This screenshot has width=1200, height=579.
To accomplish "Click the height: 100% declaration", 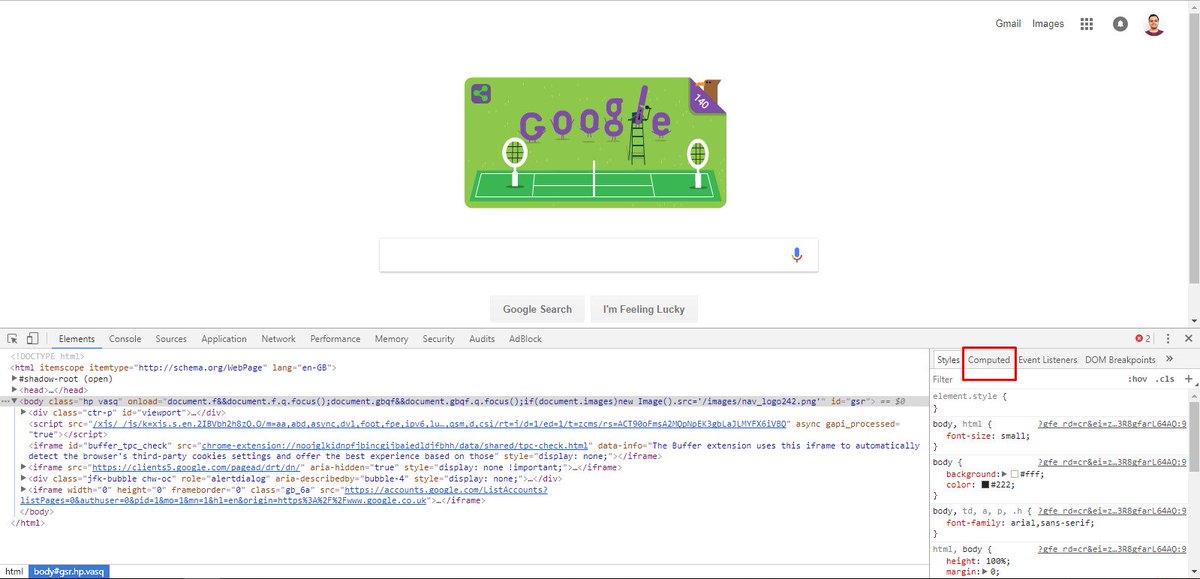I will pyautogui.click(x=980, y=560).
